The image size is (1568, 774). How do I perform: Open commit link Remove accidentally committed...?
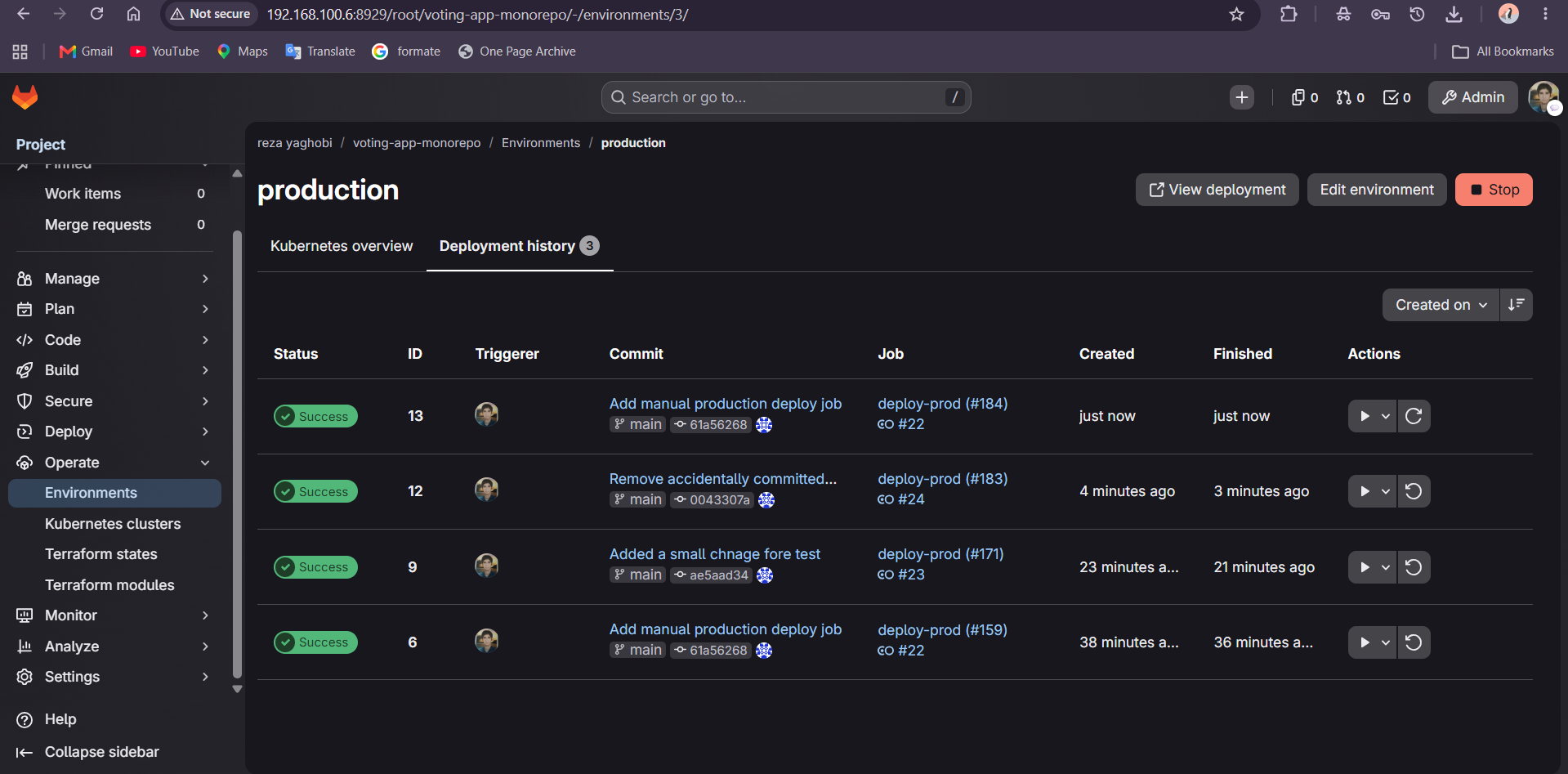coord(723,479)
